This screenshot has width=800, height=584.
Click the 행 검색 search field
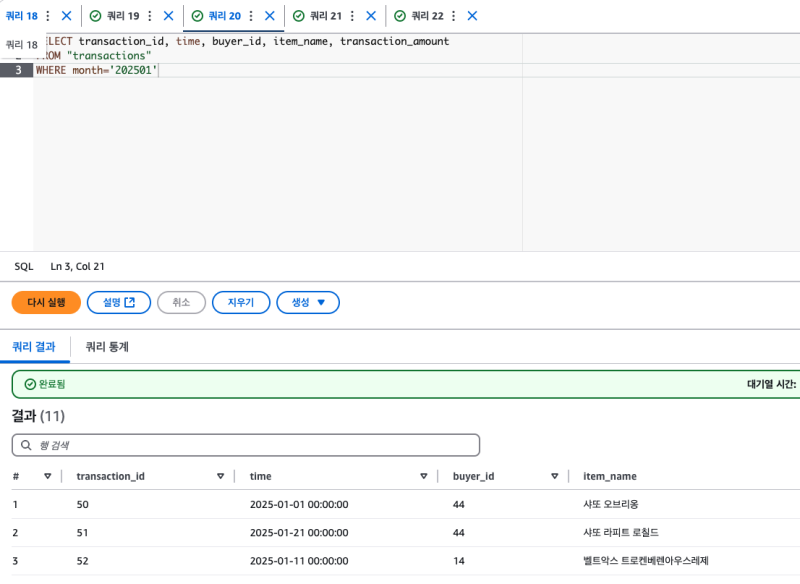click(245, 445)
